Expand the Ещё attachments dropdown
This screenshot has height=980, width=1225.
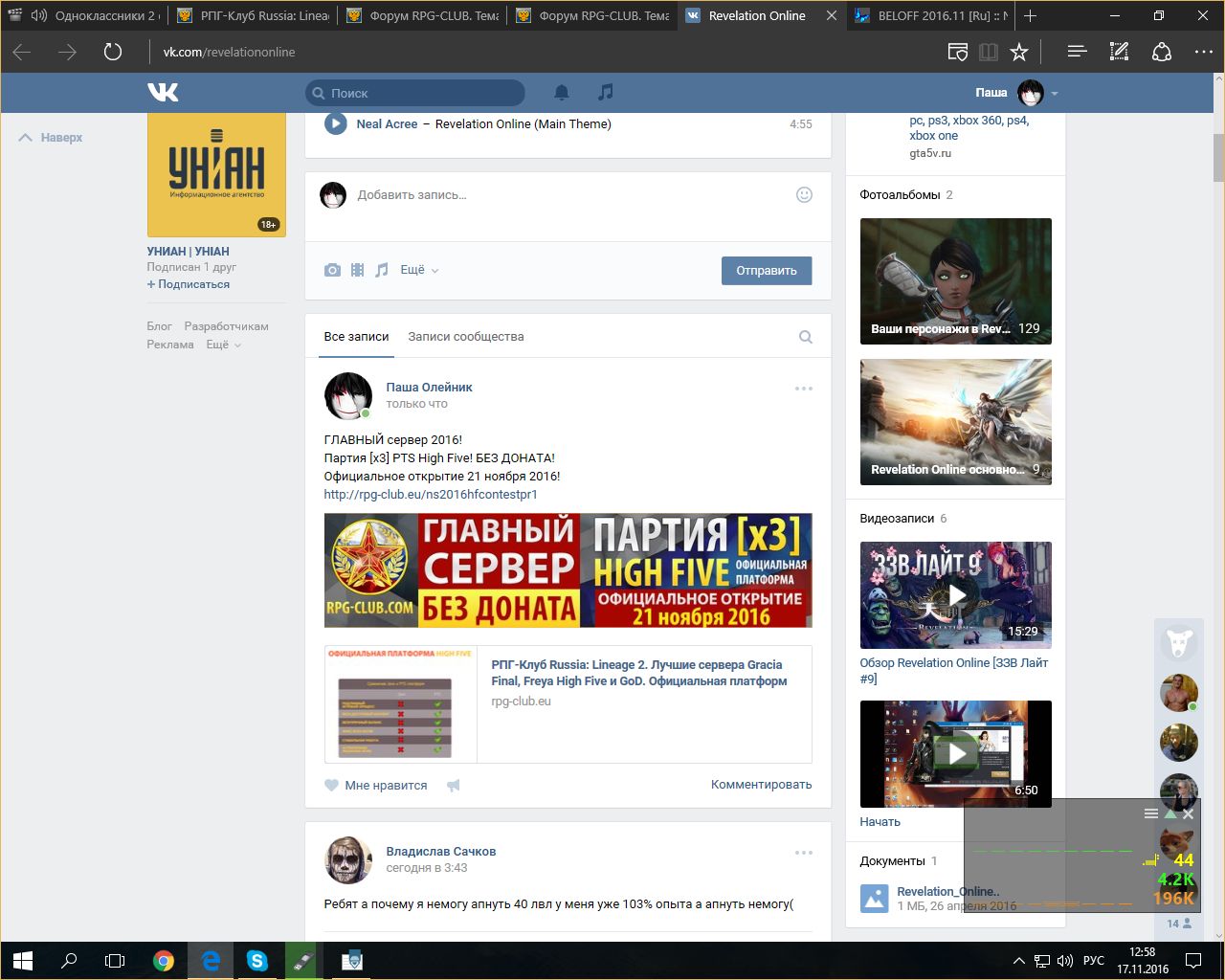click(418, 271)
